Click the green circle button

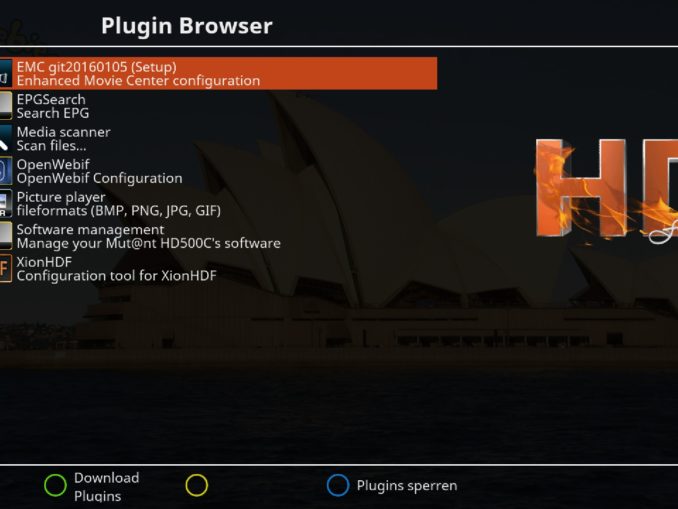click(x=55, y=485)
